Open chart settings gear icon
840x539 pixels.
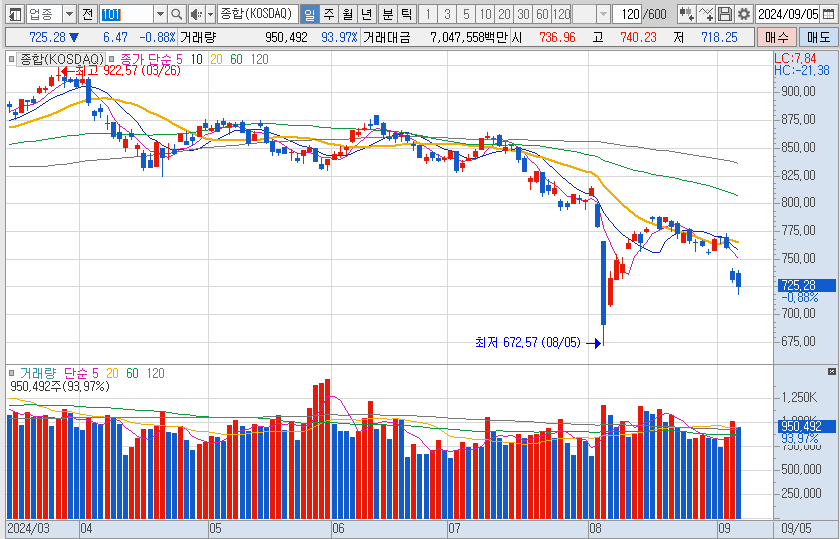[x=744, y=14]
